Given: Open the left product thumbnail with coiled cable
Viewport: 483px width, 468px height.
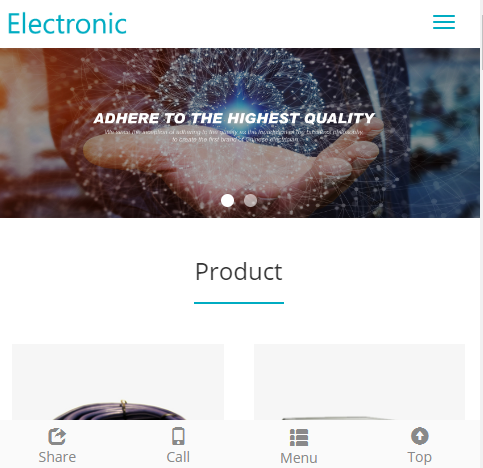Looking at the screenshot, I should click(x=118, y=382).
